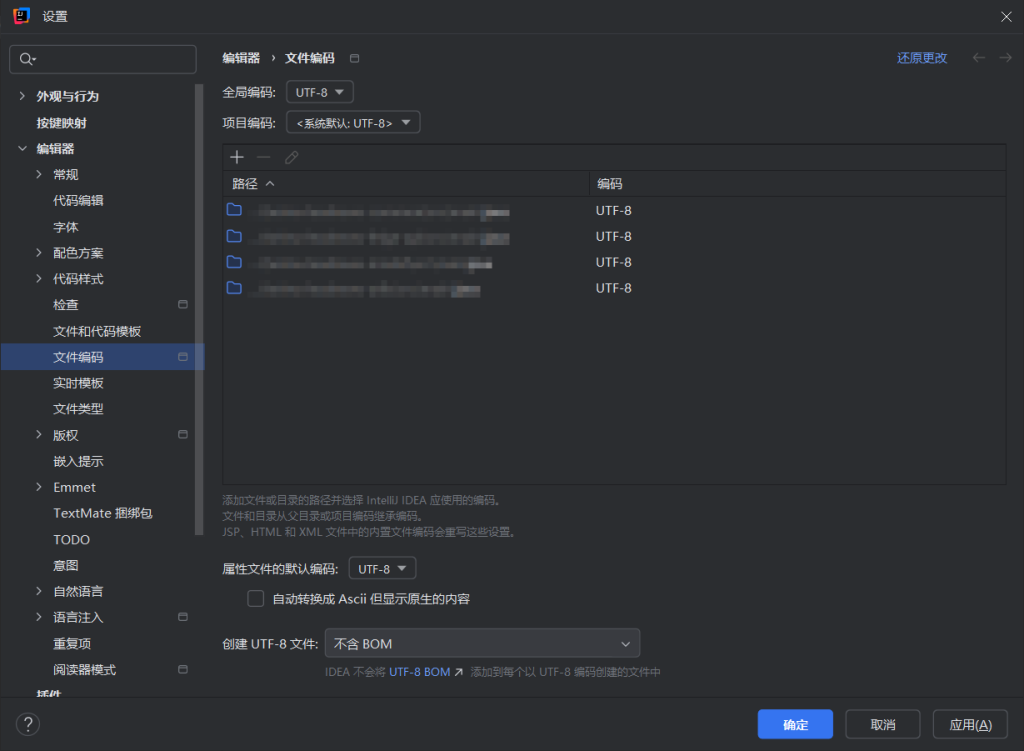Click the forward navigation arrow icon
Viewport: 1024px width, 751px height.
(1005, 58)
